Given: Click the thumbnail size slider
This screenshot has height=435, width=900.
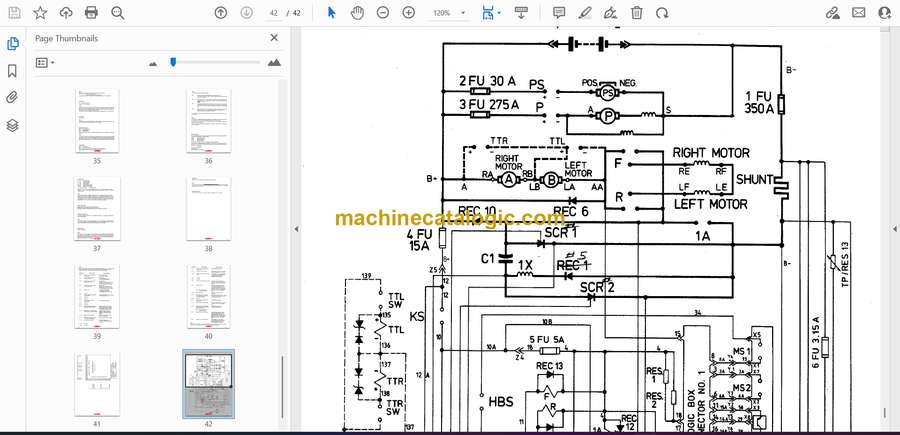Looking at the screenshot, I should tap(173, 62).
